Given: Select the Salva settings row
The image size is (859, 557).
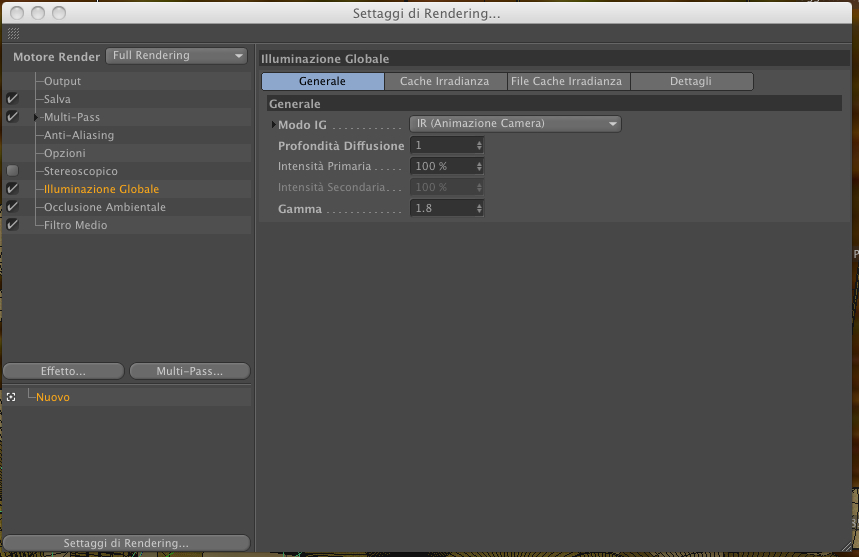Looking at the screenshot, I should (x=127, y=99).
